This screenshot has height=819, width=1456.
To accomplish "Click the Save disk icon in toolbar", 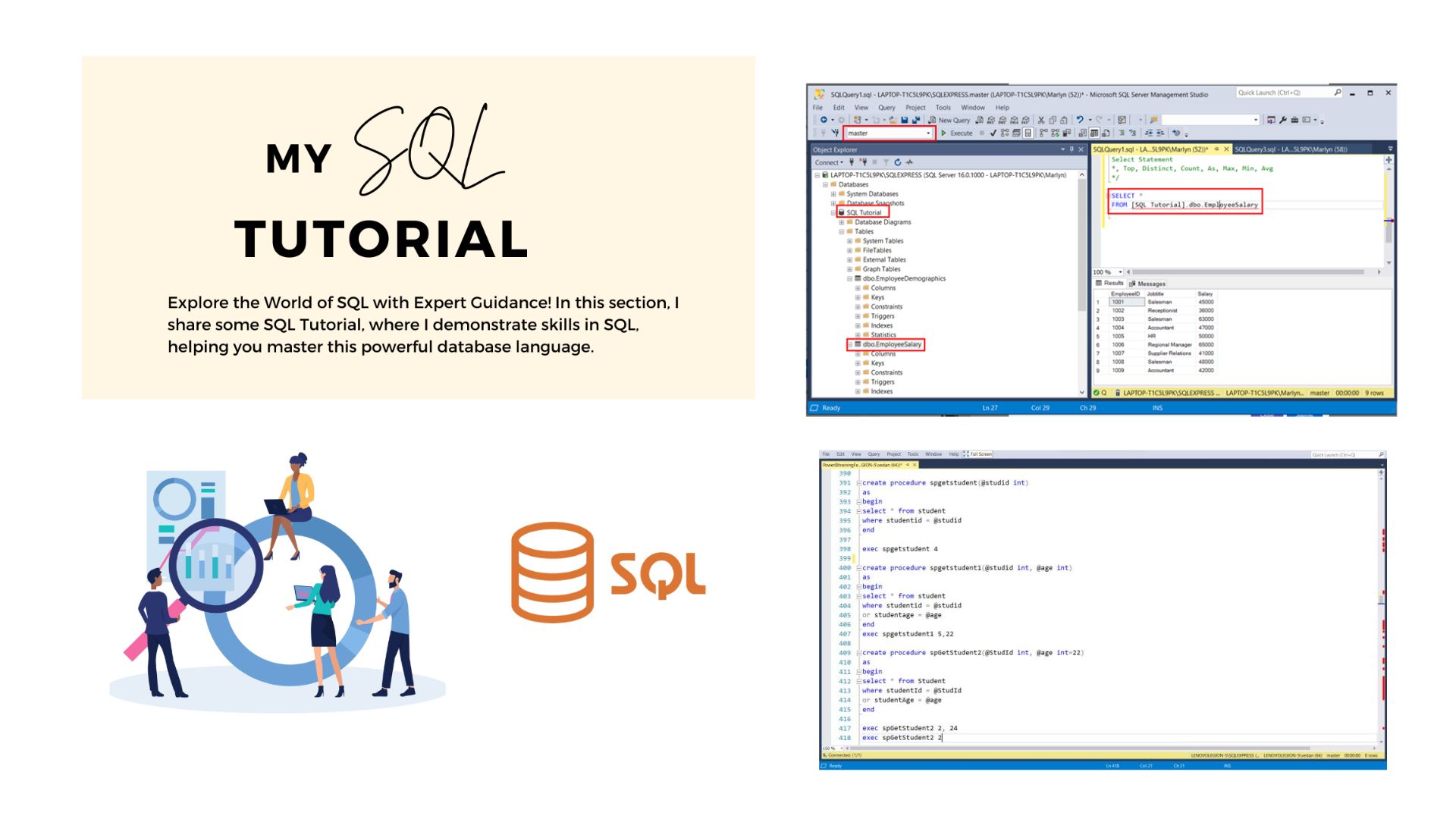I will [905, 120].
